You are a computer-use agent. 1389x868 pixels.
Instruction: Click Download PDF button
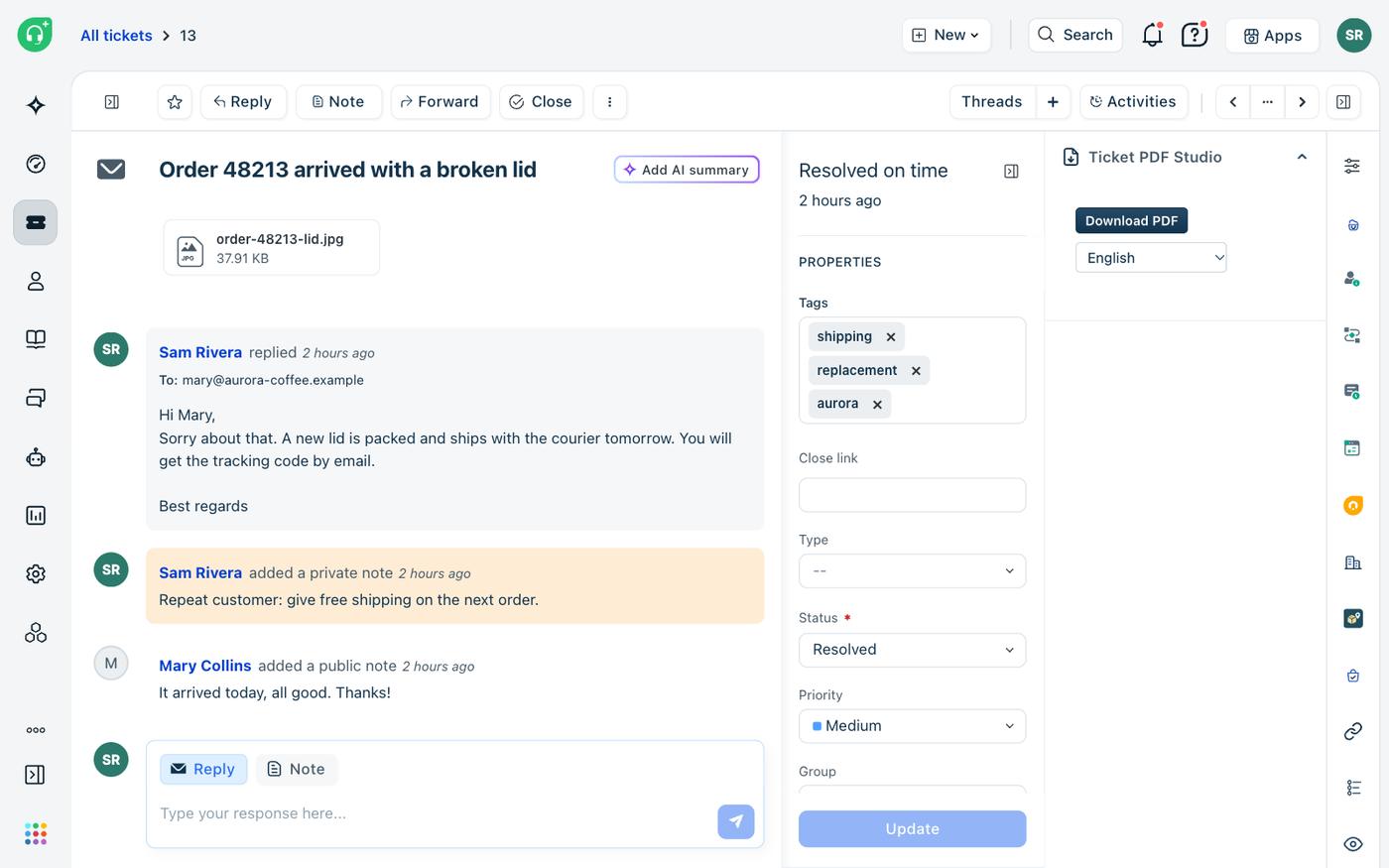1132,221
